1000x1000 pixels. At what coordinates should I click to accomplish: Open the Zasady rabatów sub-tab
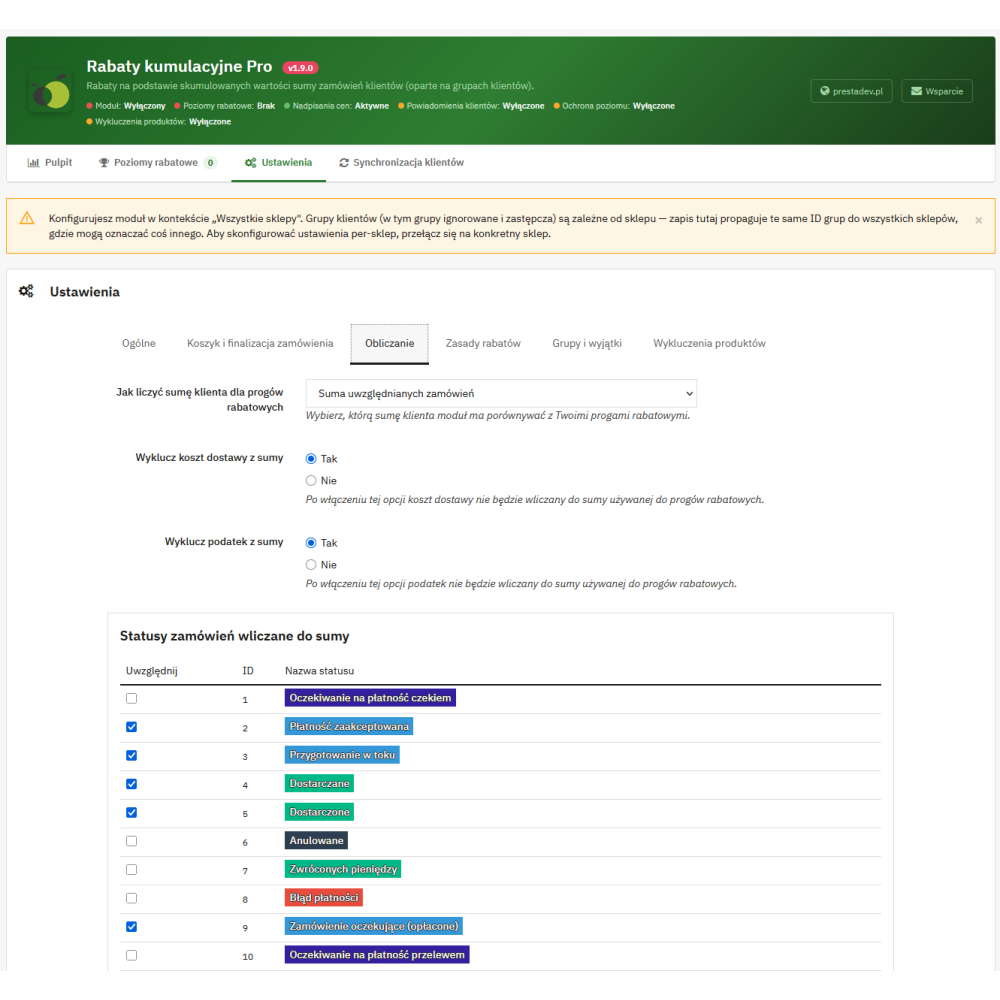pos(483,343)
